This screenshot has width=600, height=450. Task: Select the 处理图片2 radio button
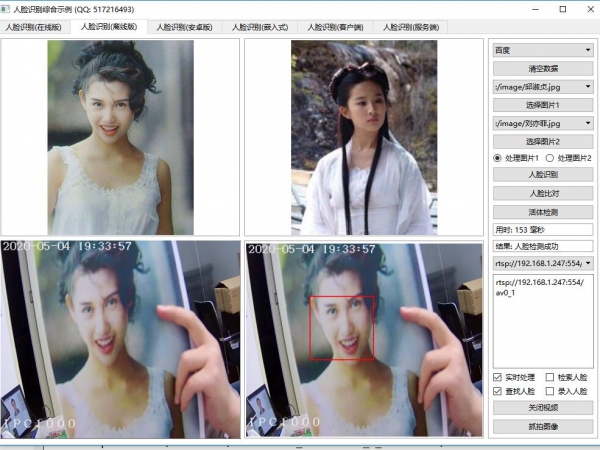point(550,158)
